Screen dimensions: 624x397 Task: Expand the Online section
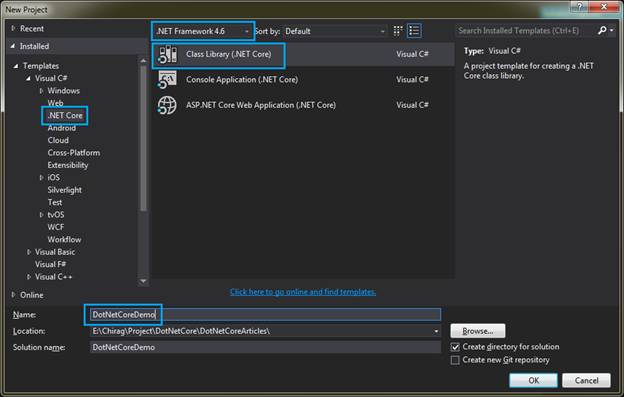[x=13, y=295]
